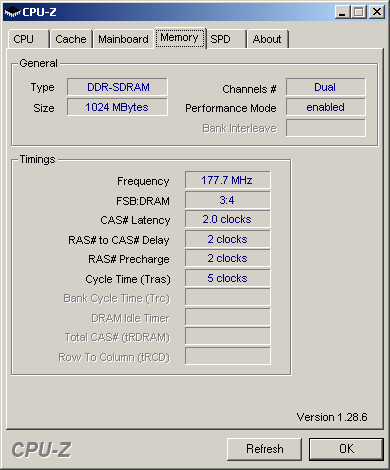Click the empty DRAM Idle Timer field

pos(228,317)
